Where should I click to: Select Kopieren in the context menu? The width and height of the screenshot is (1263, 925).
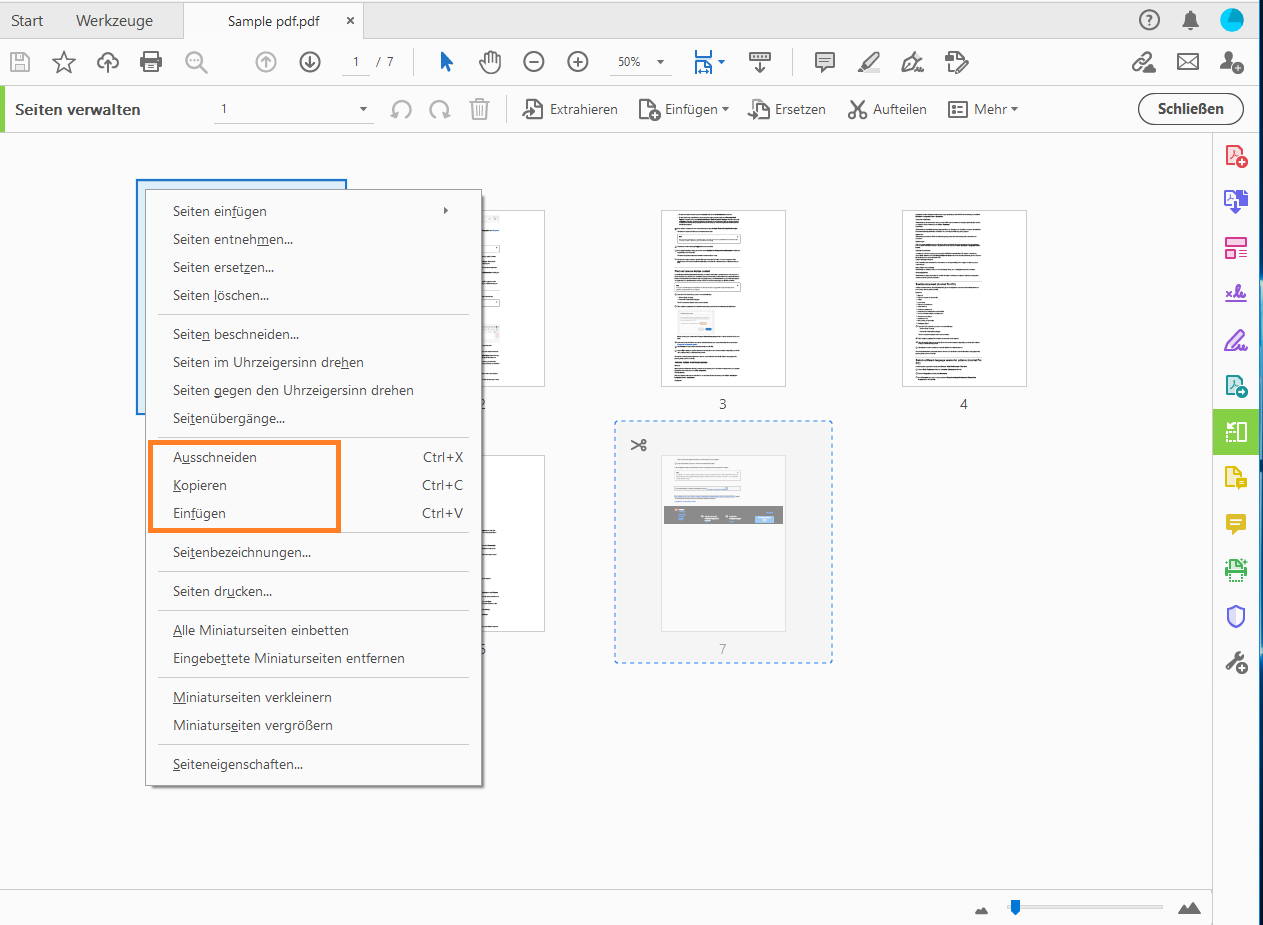pyautogui.click(x=200, y=485)
